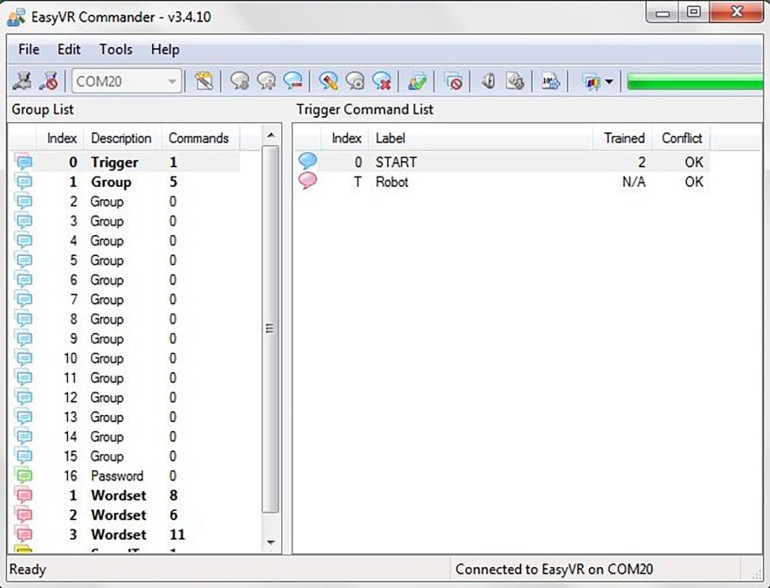Viewport: 770px width, 588px height.
Task: Click the Ready status bar text
Action: coord(28,570)
